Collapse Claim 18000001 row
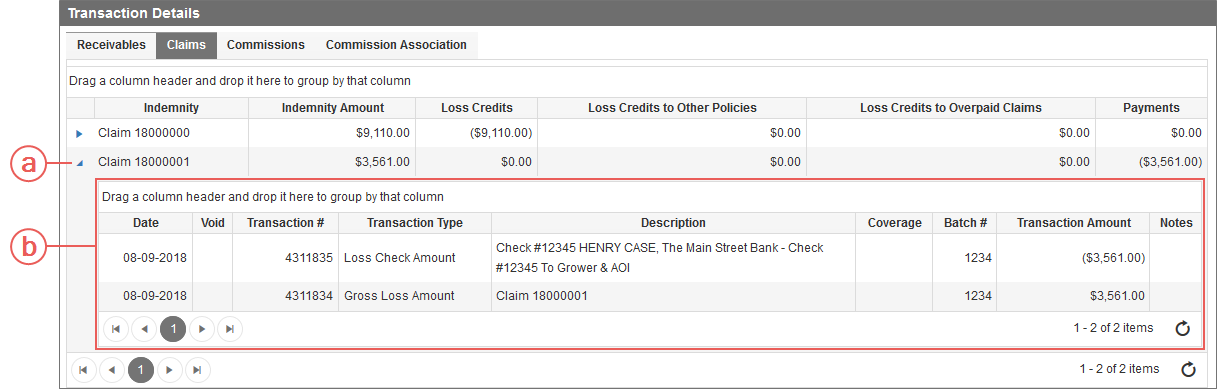The height and width of the screenshot is (389, 1217). click(80, 162)
